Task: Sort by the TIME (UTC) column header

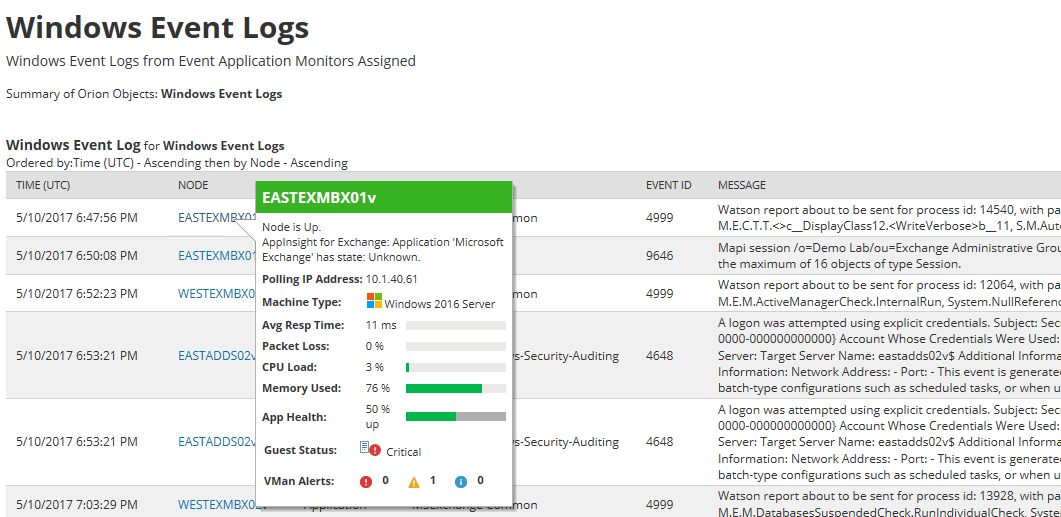Action: (x=43, y=185)
